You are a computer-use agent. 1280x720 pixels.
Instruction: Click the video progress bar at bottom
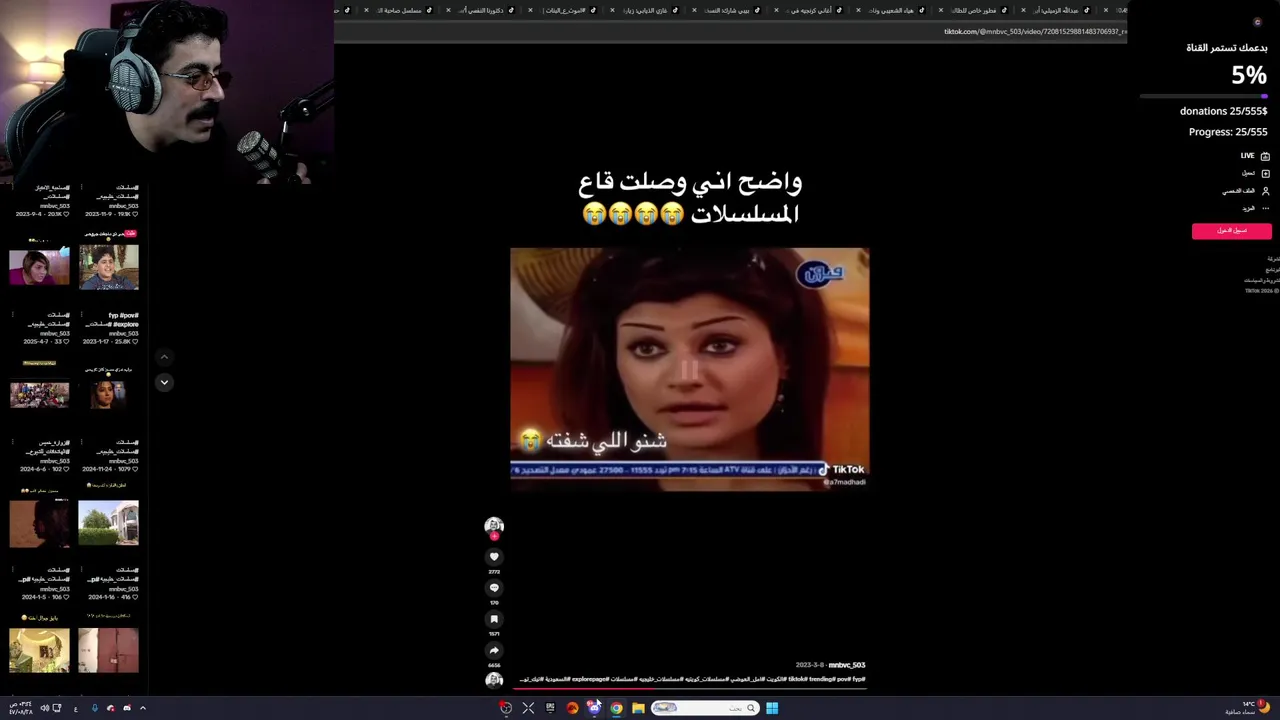tap(690, 687)
